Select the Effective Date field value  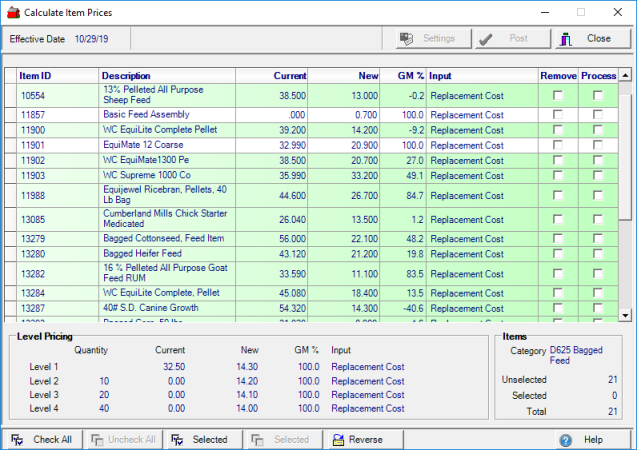(91, 39)
